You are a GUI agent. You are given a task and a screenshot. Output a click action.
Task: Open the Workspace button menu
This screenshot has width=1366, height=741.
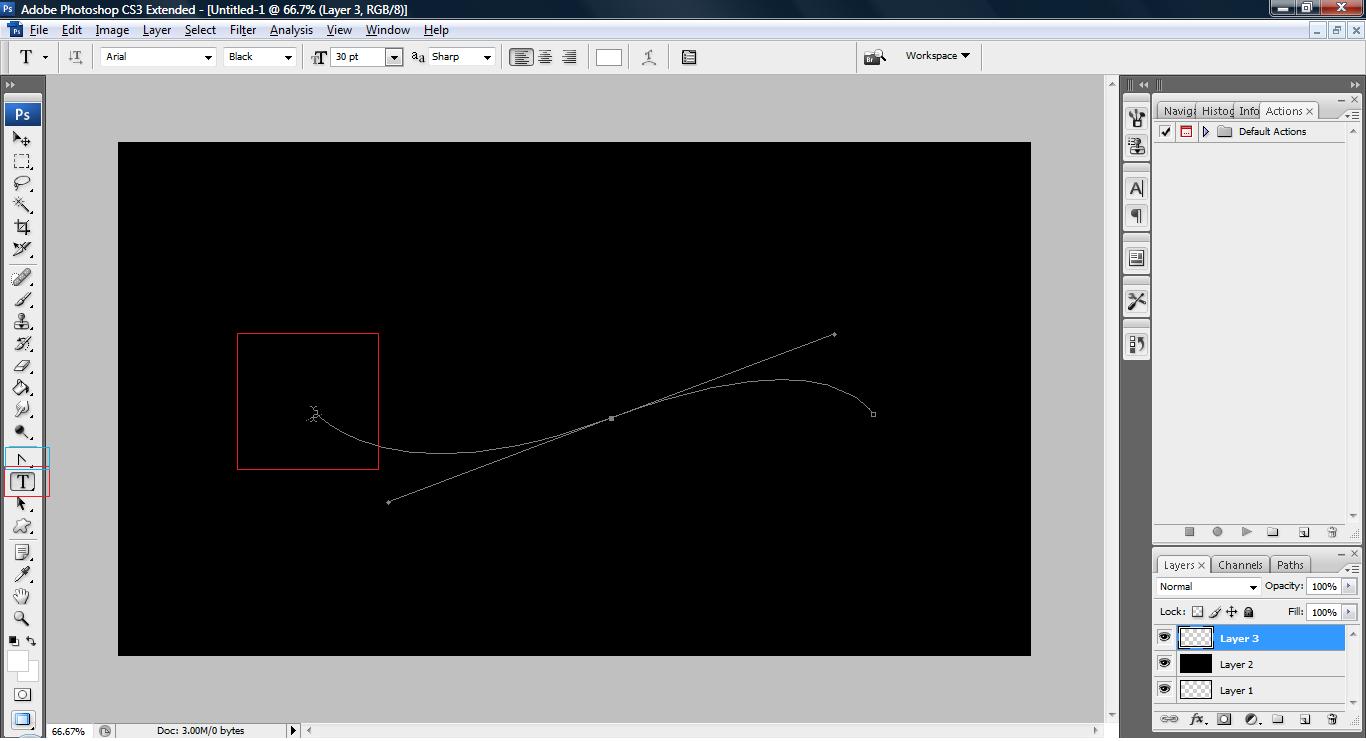click(x=937, y=56)
